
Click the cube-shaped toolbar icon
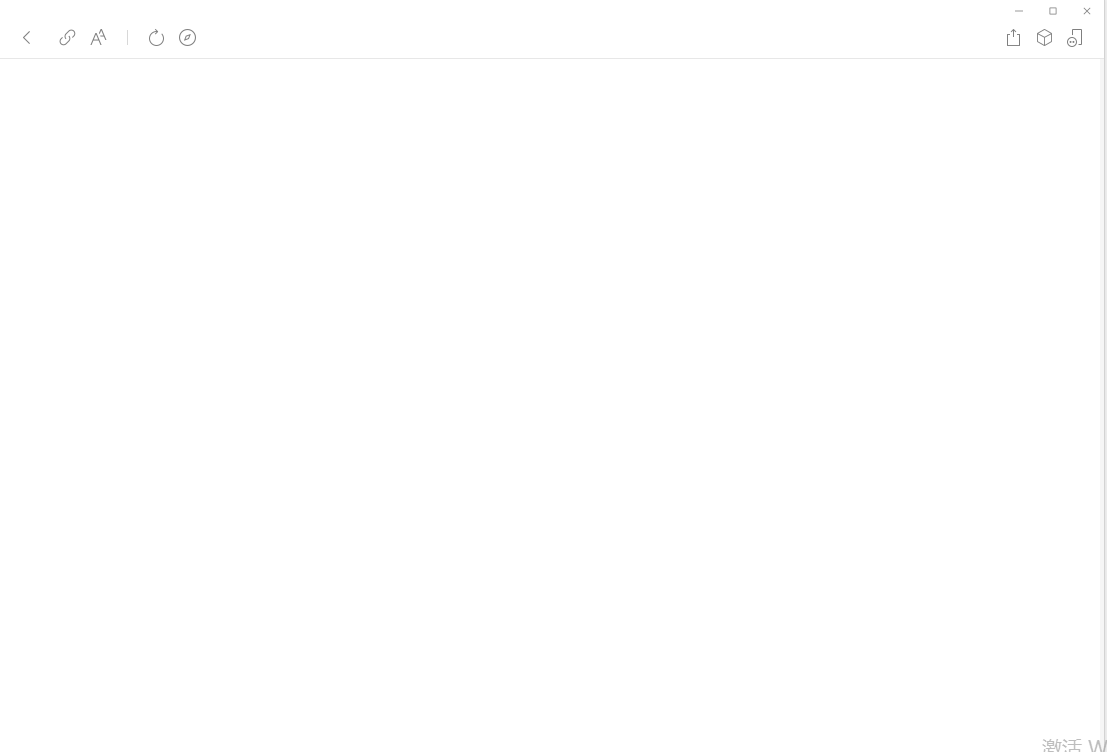point(1044,37)
